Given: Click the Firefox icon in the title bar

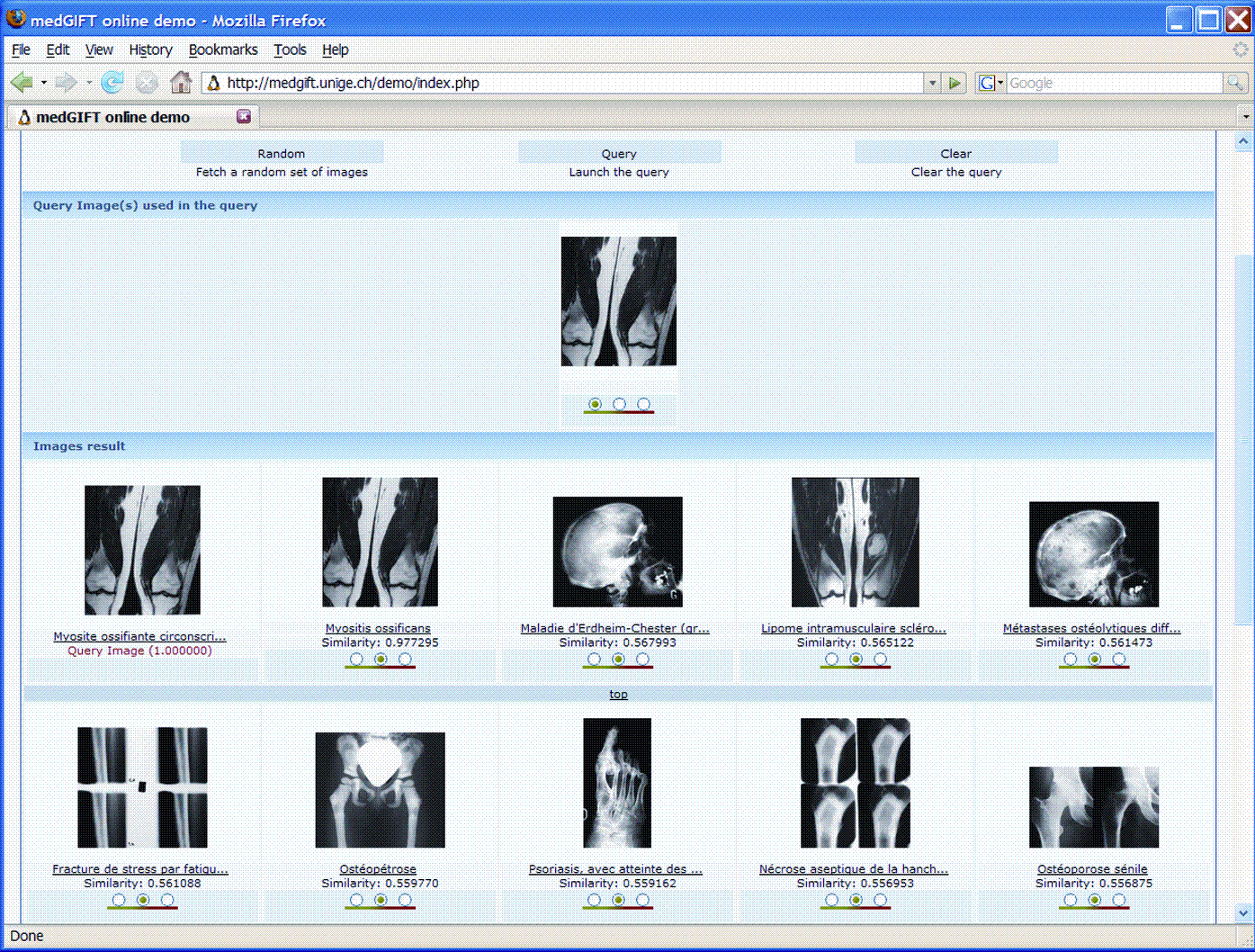Looking at the screenshot, I should (15, 19).
